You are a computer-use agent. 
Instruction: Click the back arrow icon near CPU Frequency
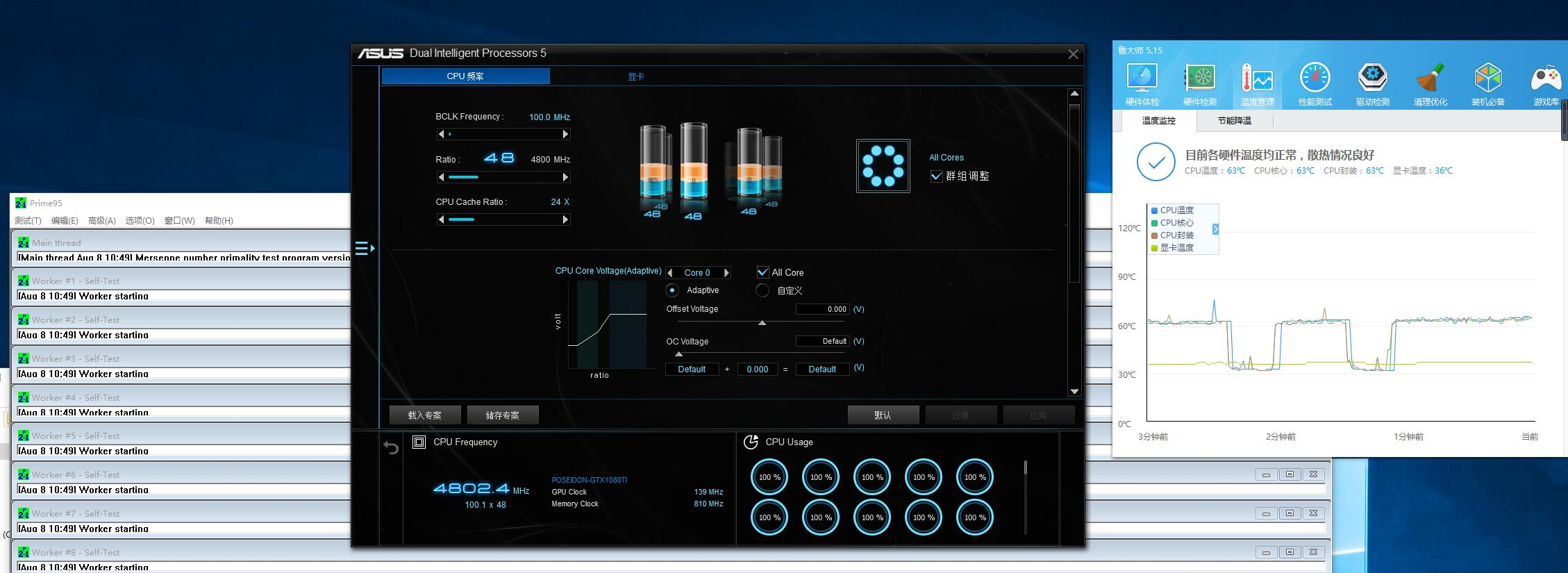pos(391,448)
